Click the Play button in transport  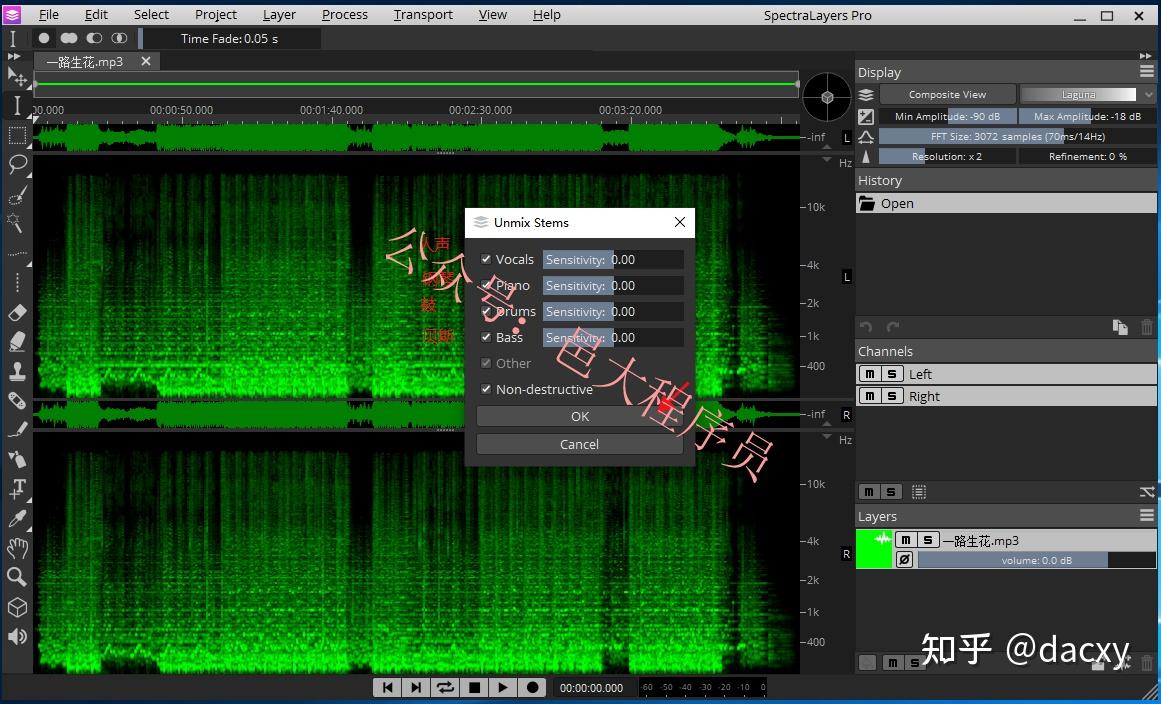click(503, 687)
